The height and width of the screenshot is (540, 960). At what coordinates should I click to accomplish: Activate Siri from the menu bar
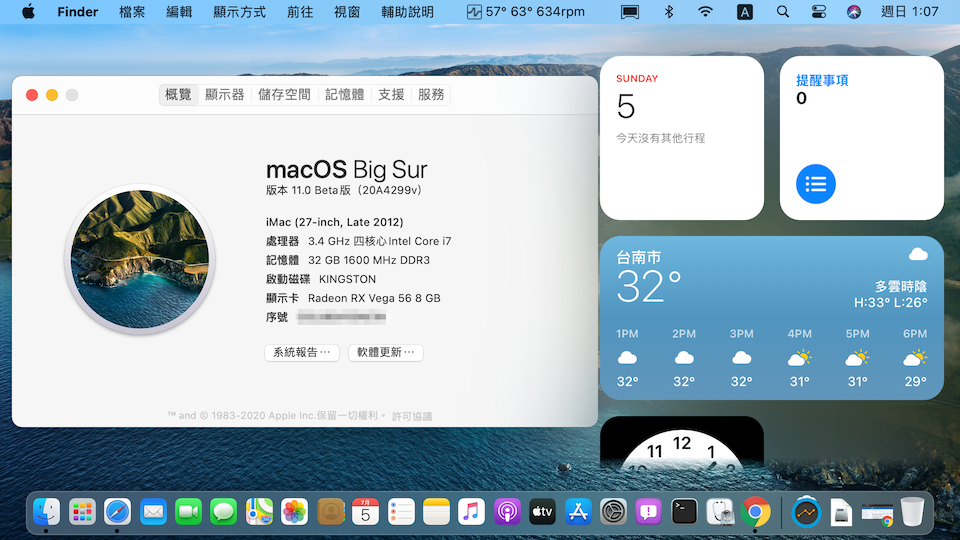854,12
